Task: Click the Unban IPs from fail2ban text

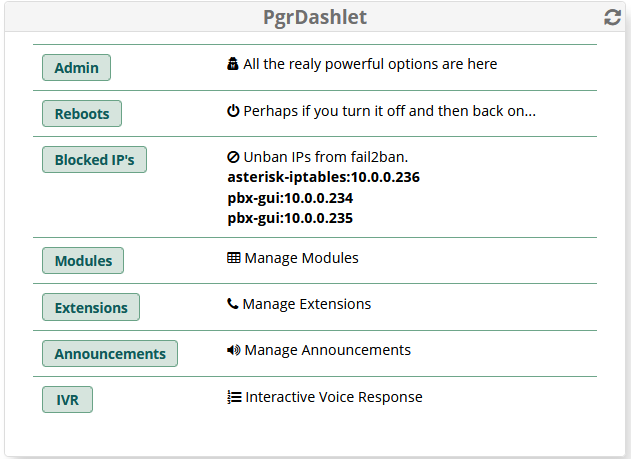Action: tap(326, 157)
